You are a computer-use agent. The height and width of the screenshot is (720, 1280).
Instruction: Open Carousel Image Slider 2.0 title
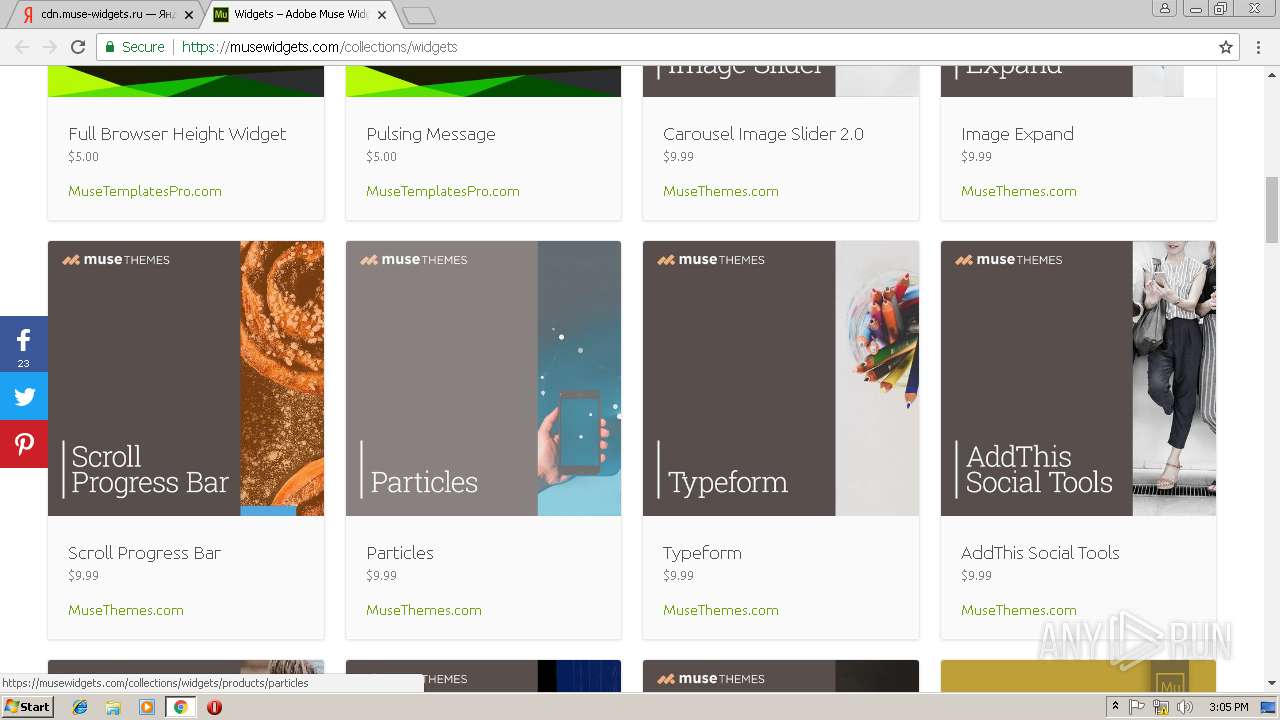point(763,134)
